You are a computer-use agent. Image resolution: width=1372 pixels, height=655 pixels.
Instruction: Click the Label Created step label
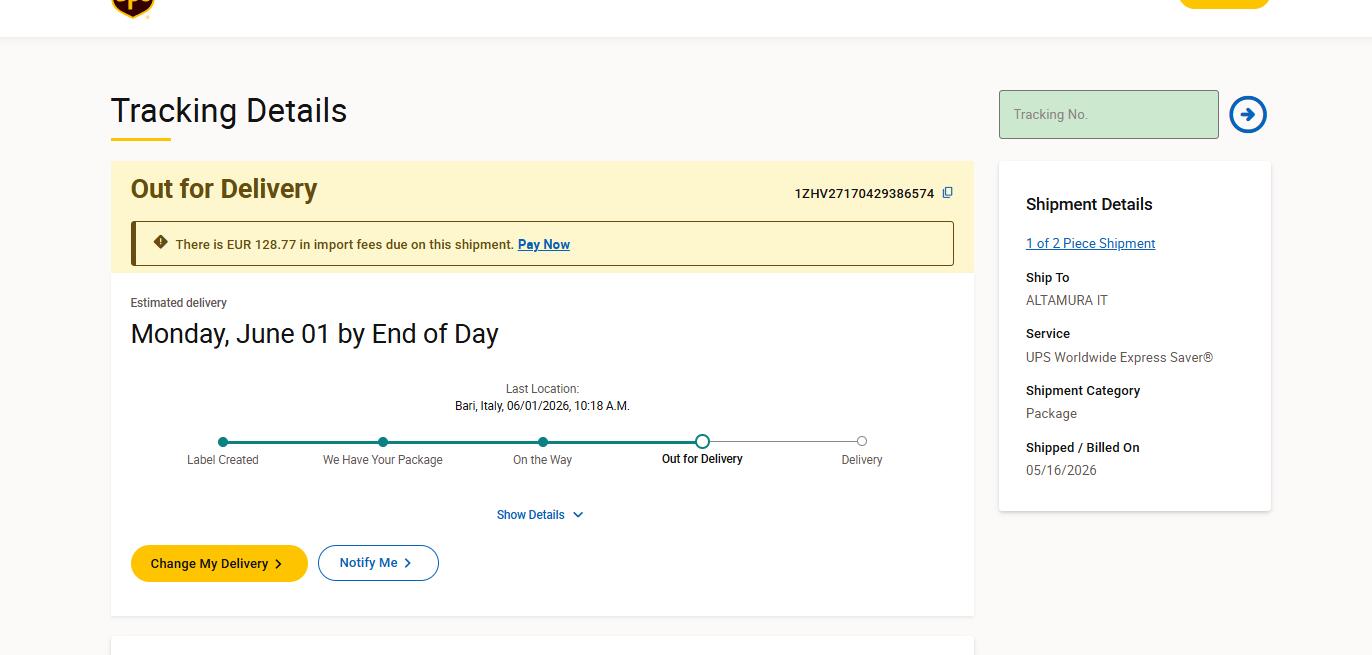pyautogui.click(x=223, y=460)
